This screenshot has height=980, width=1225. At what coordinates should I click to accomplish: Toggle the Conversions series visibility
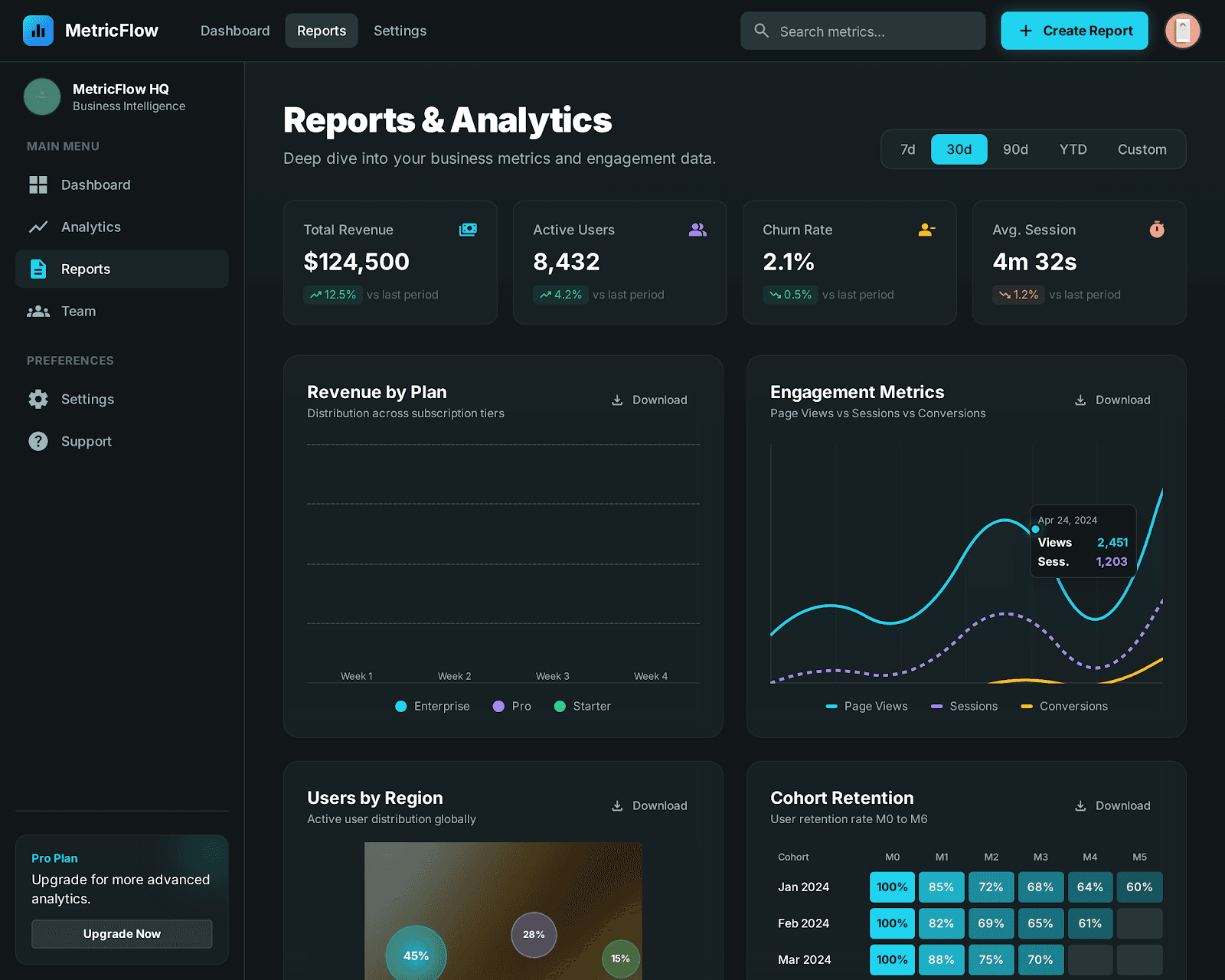click(x=1063, y=706)
